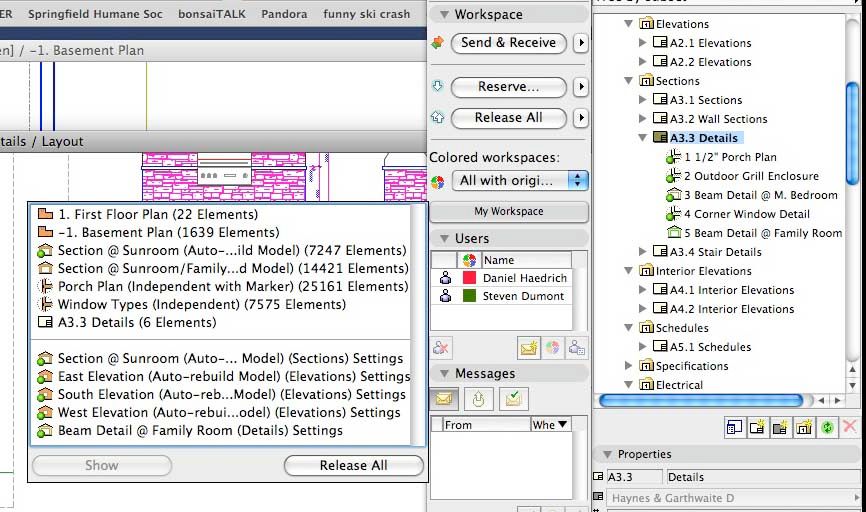This screenshot has width=866, height=512.
Task: Open the Reserve arrow flyout
Action: [580, 86]
